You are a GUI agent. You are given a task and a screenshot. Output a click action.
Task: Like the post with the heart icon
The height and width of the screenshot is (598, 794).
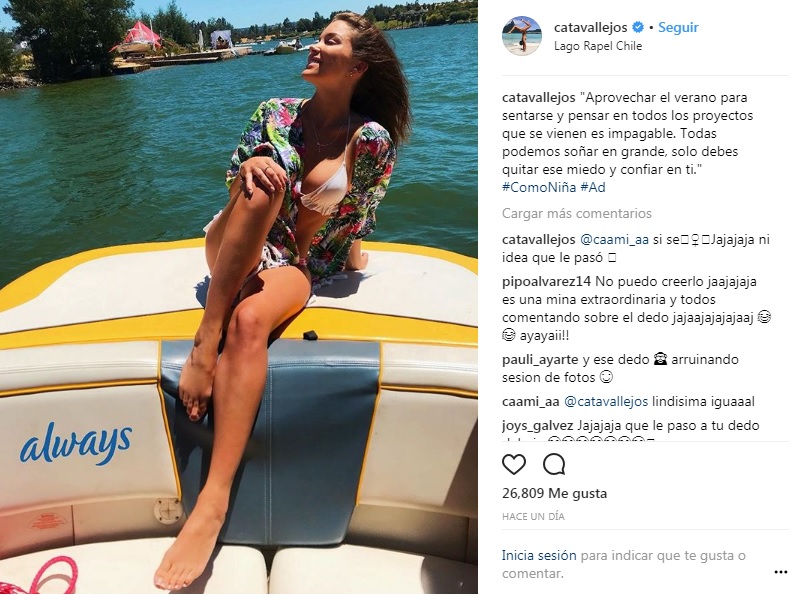(514, 464)
